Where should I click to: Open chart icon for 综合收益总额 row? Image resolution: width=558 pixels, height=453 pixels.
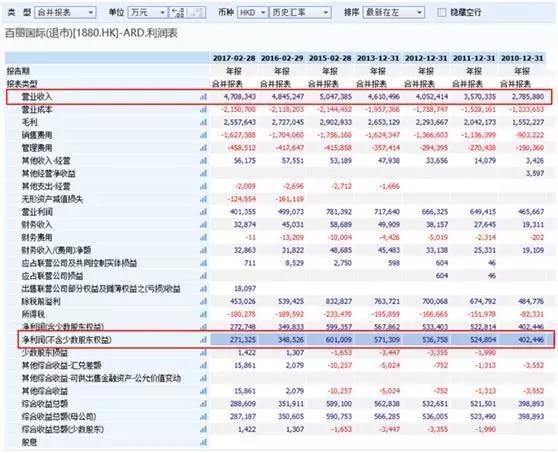203,404
